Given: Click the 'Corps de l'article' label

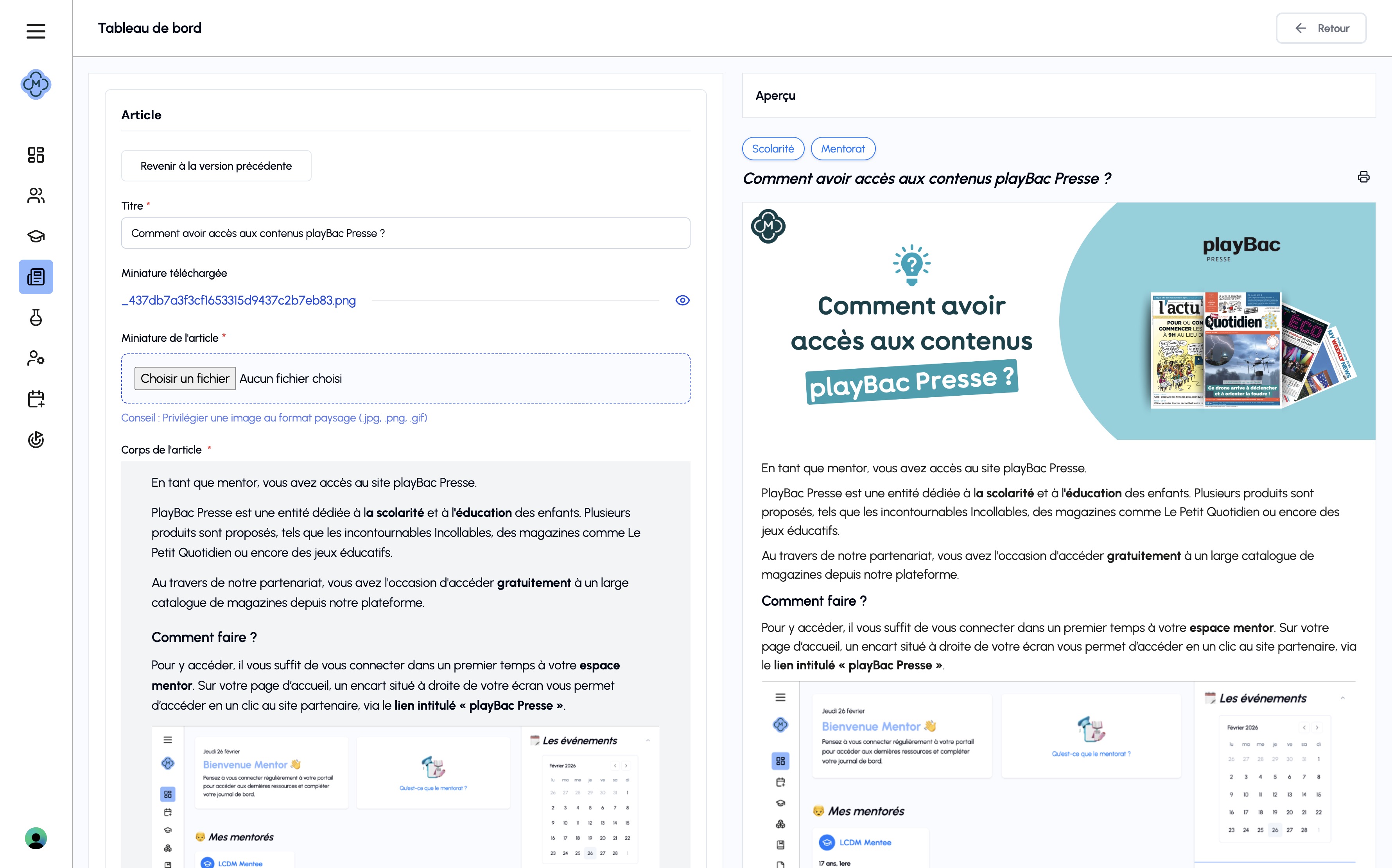Looking at the screenshot, I should coord(161,450).
